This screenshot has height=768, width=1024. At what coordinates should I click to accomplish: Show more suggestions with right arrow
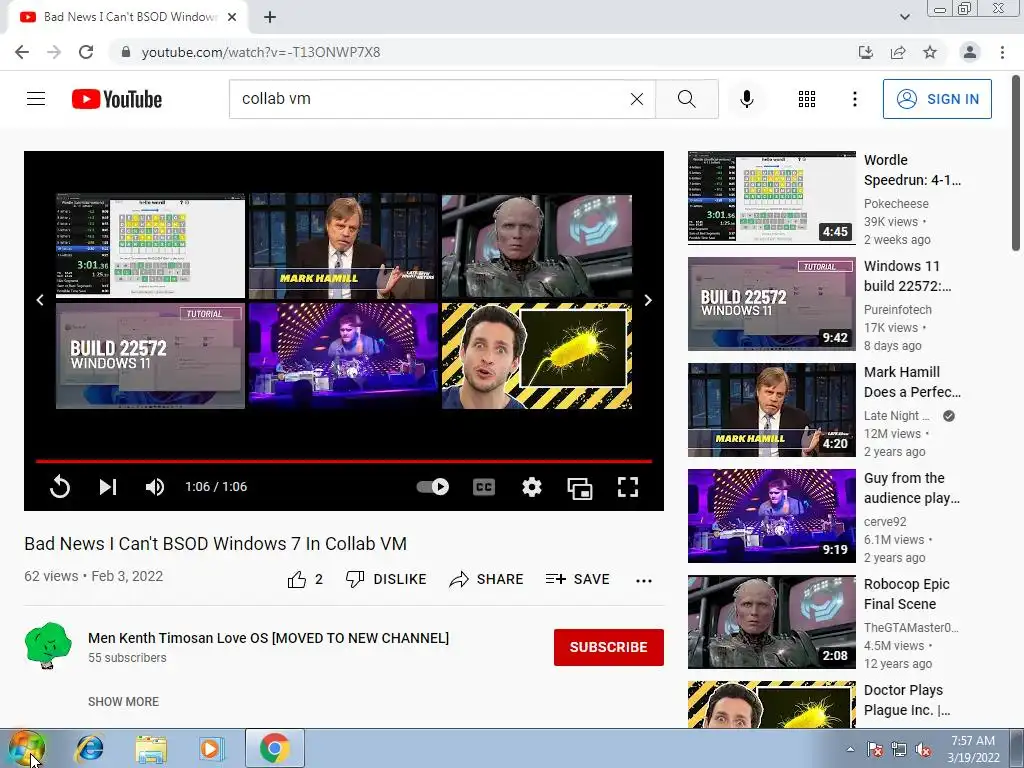[648, 300]
